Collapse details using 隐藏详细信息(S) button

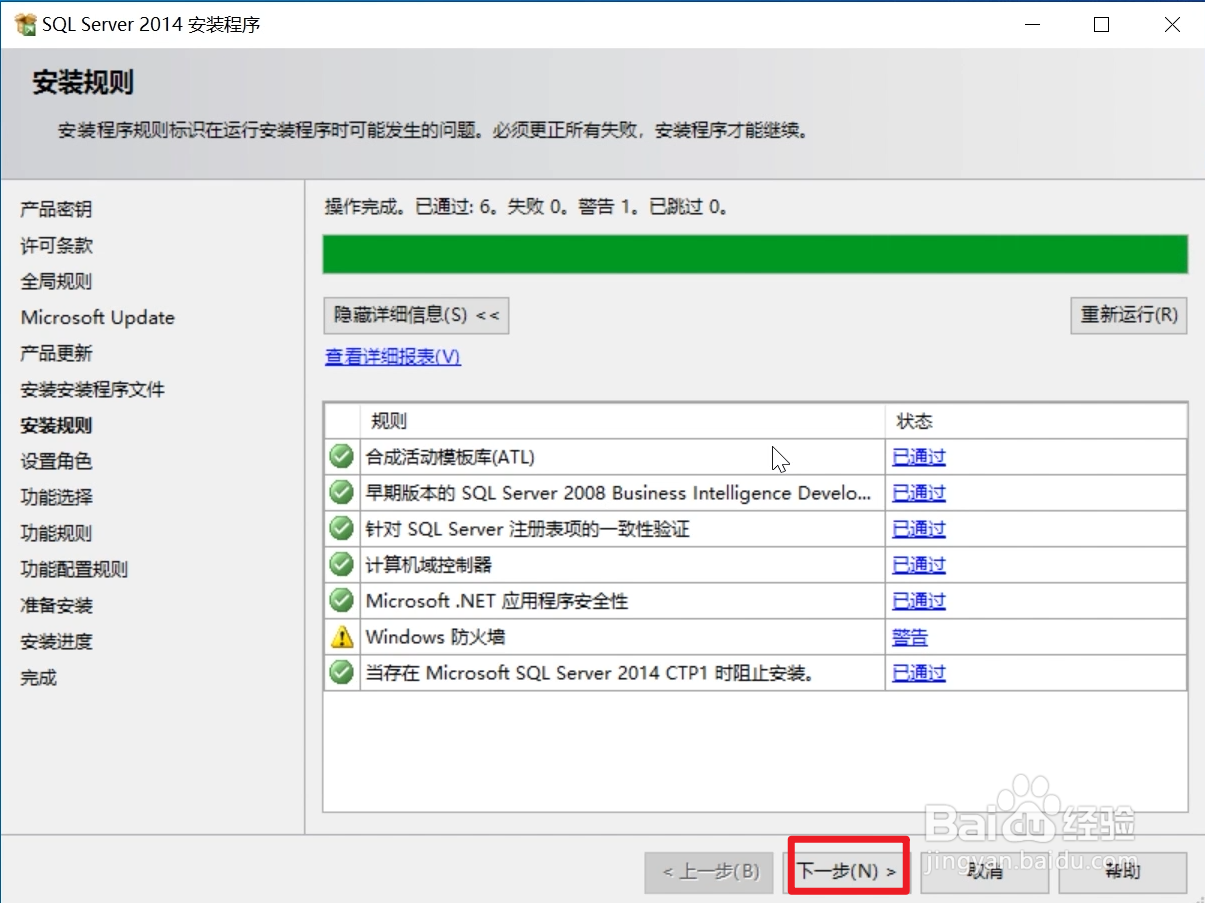point(415,315)
